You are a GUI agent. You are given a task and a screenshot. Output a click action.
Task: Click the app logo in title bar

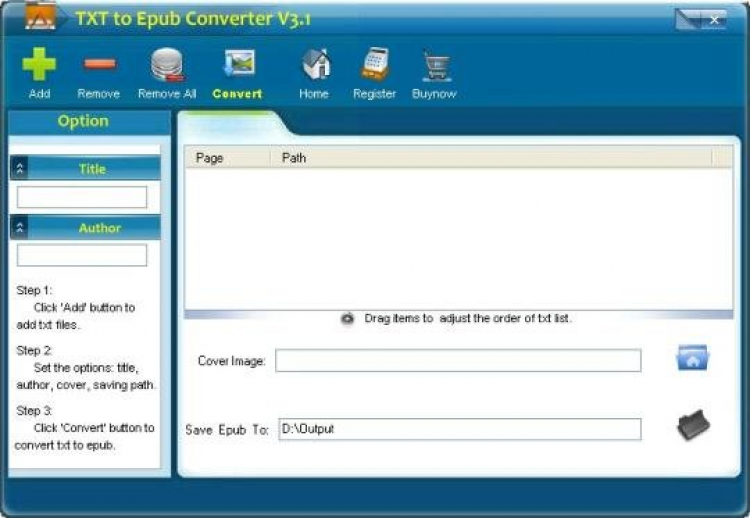pyautogui.click(x=41, y=16)
